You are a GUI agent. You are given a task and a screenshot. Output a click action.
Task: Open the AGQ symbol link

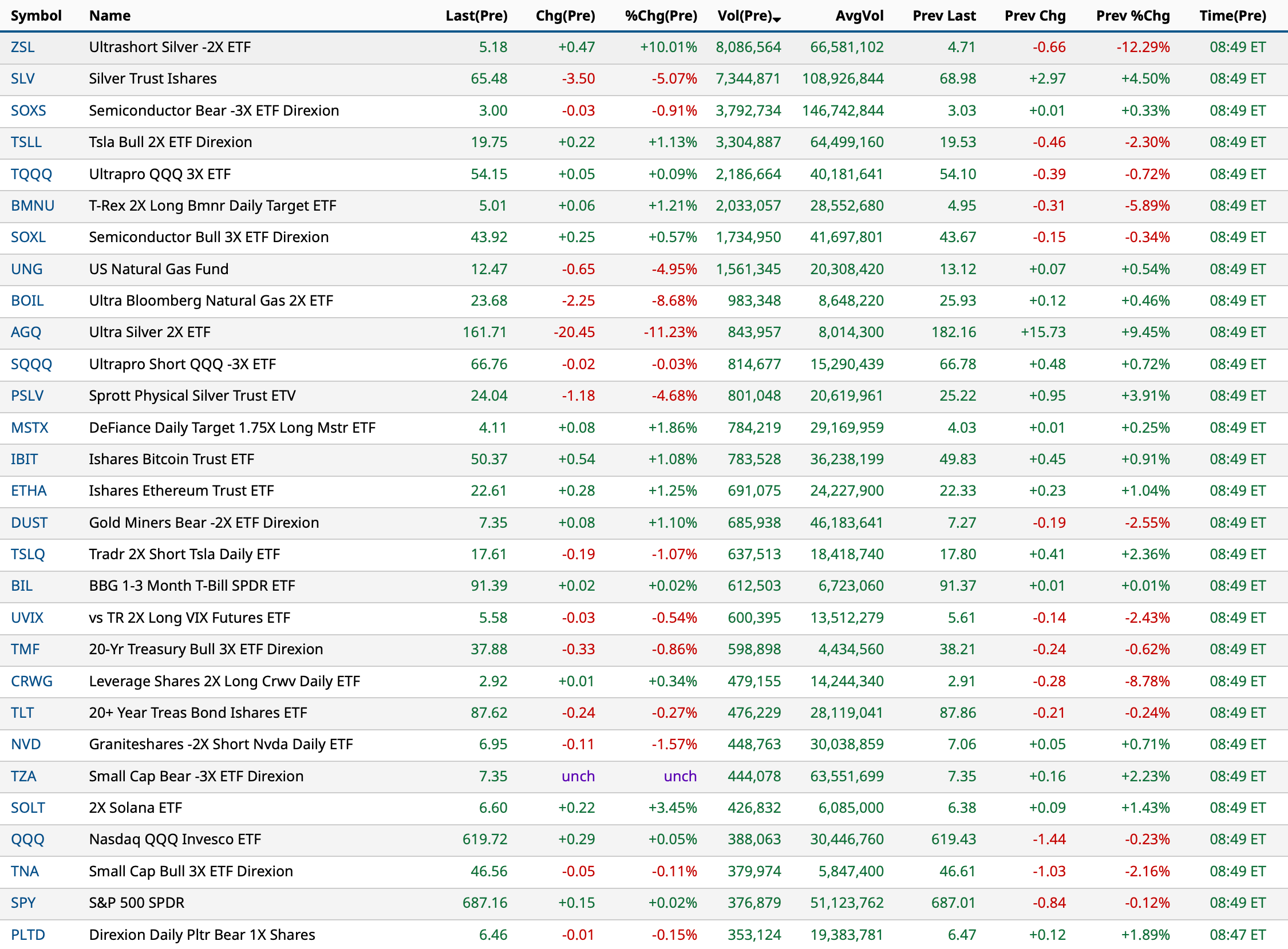[x=26, y=332]
